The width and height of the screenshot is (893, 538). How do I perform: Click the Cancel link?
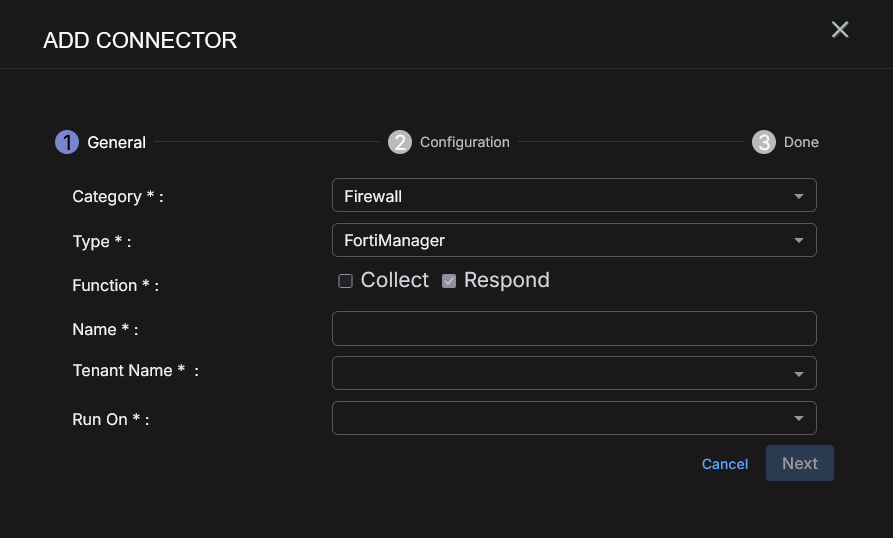click(x=725, y=464)
